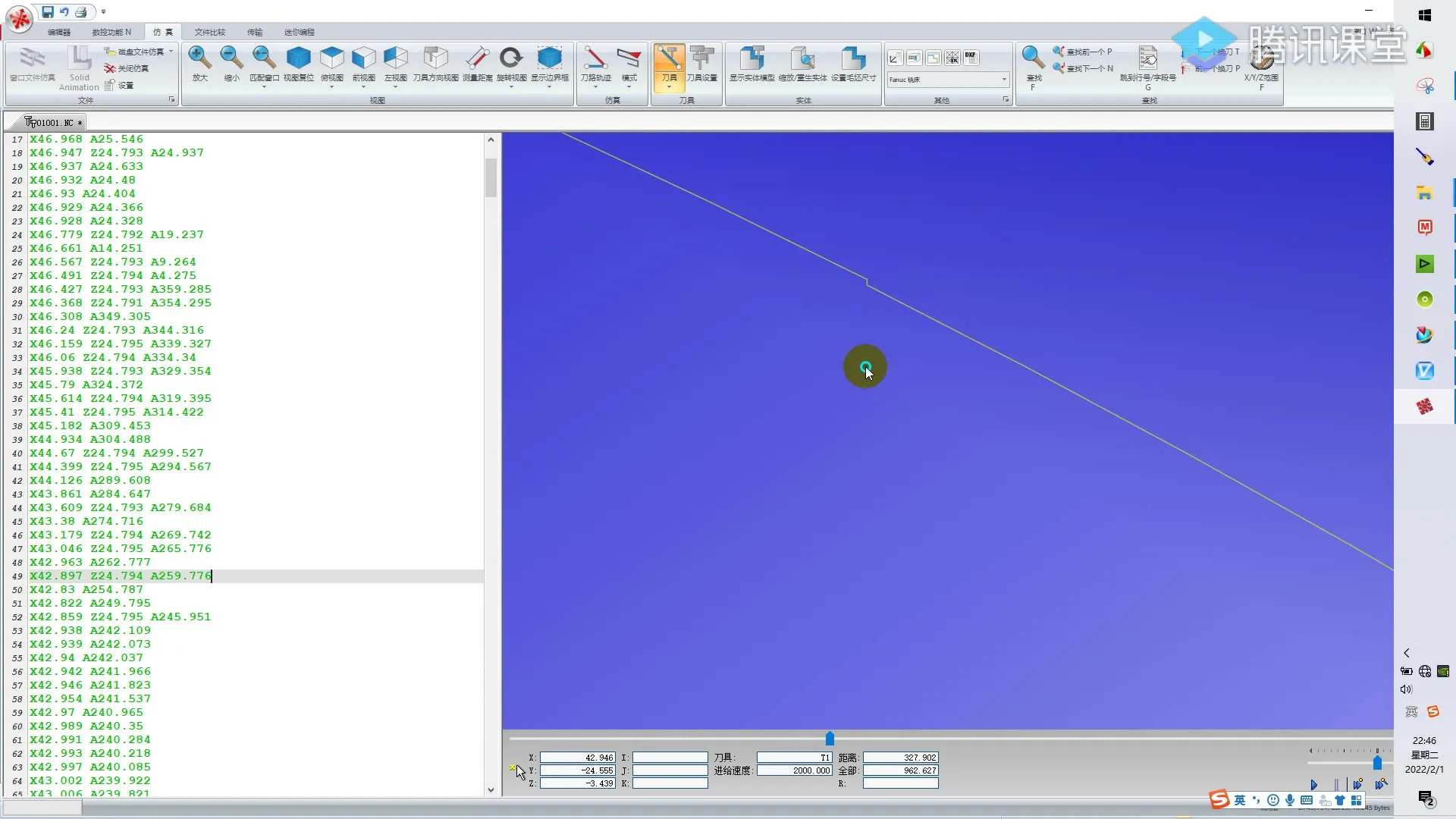Click the DXF export icon
The image size is (1456, 819).
[x=971, y=58]
